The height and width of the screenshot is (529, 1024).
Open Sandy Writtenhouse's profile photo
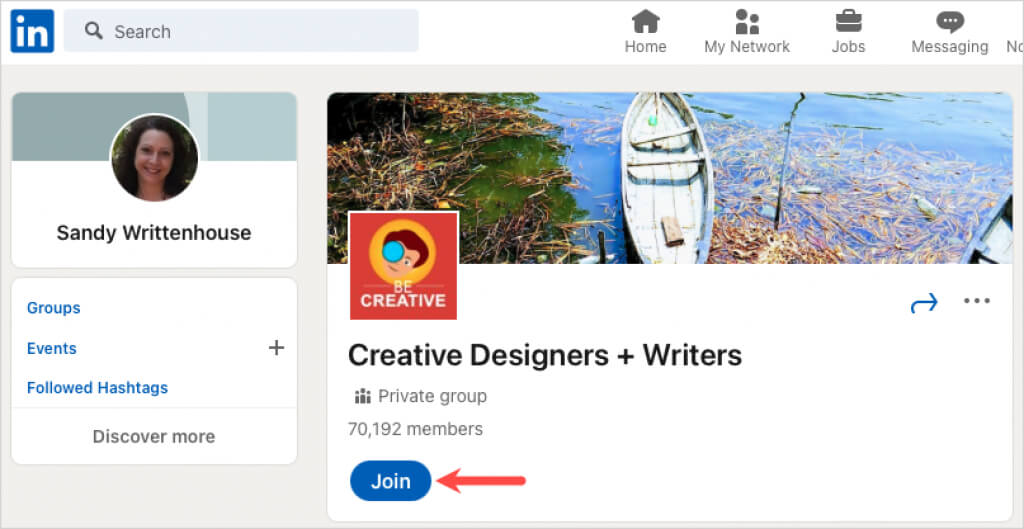click(154, 158)
